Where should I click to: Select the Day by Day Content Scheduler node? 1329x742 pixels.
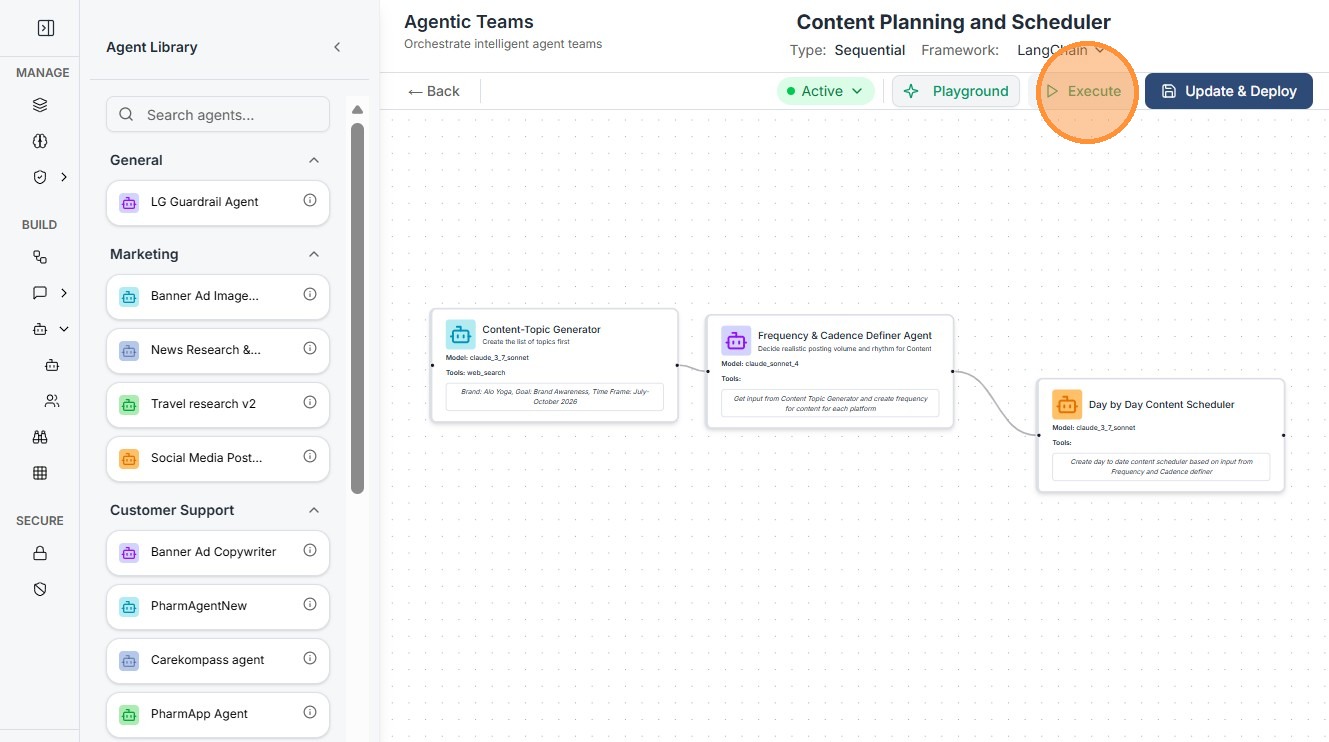[1160, 435]
